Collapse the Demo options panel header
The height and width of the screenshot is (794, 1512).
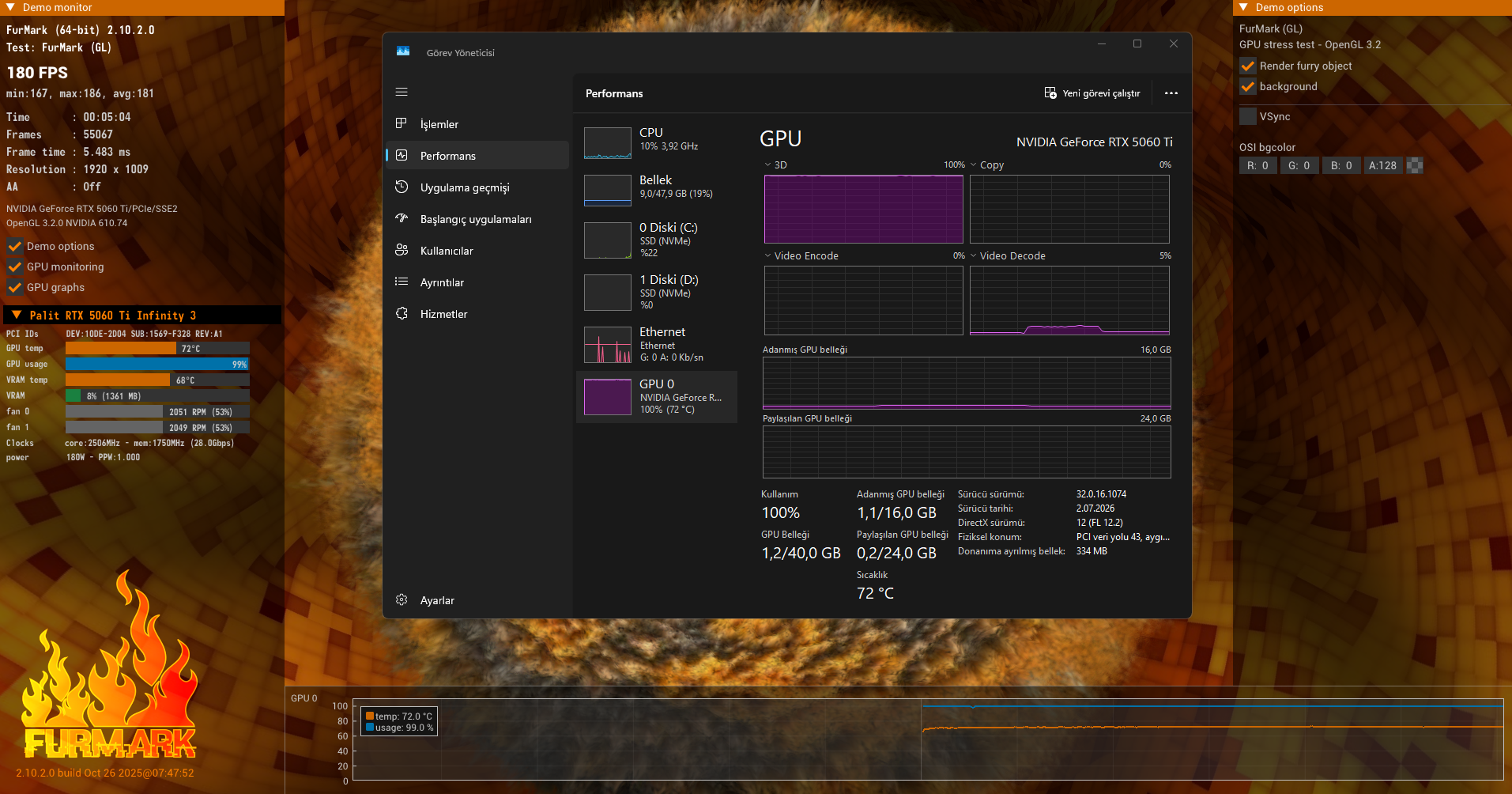pyautogui.click(x=1244, y=7)
